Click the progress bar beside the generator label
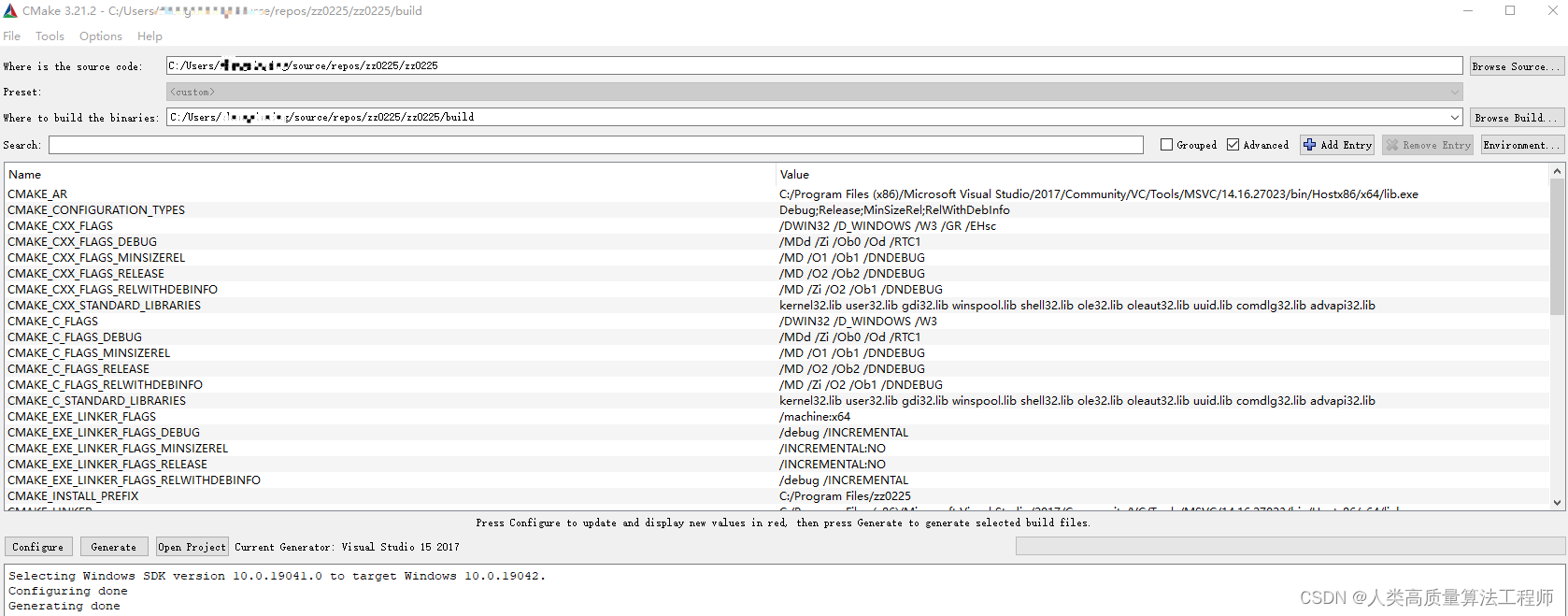The width and height of the screenshot is (1568, 616). (x=1290, y=547)
